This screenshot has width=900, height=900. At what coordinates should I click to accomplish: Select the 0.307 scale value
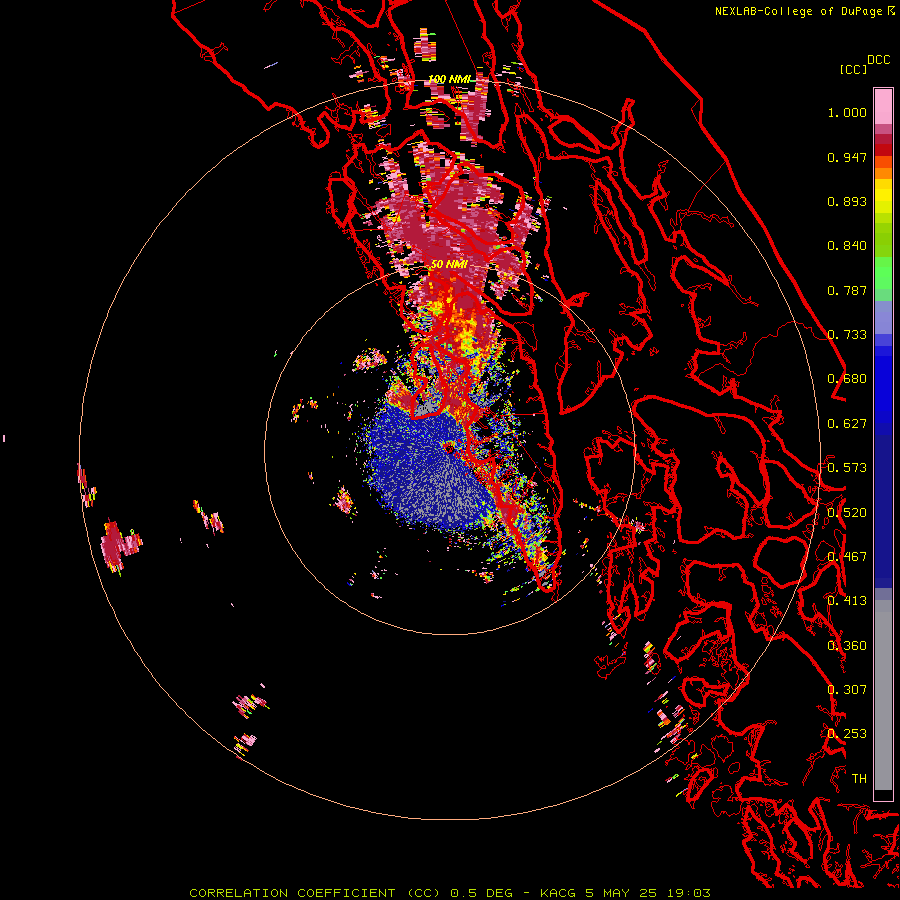click(847, 690)
